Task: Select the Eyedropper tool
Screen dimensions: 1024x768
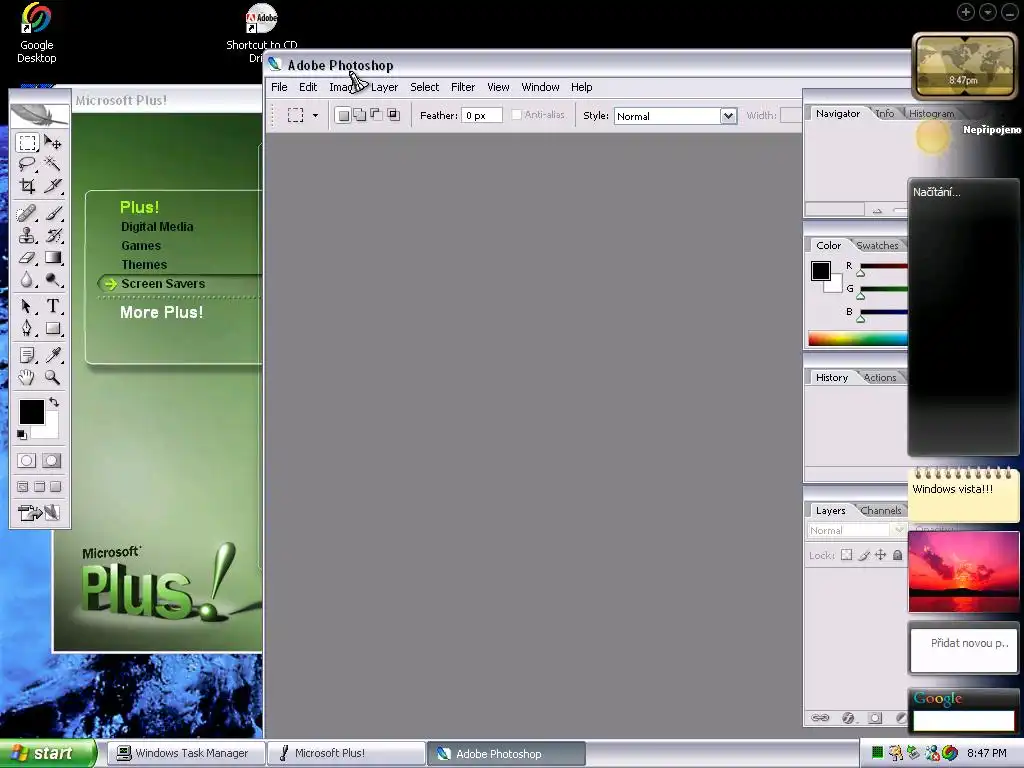Action: 53,355
